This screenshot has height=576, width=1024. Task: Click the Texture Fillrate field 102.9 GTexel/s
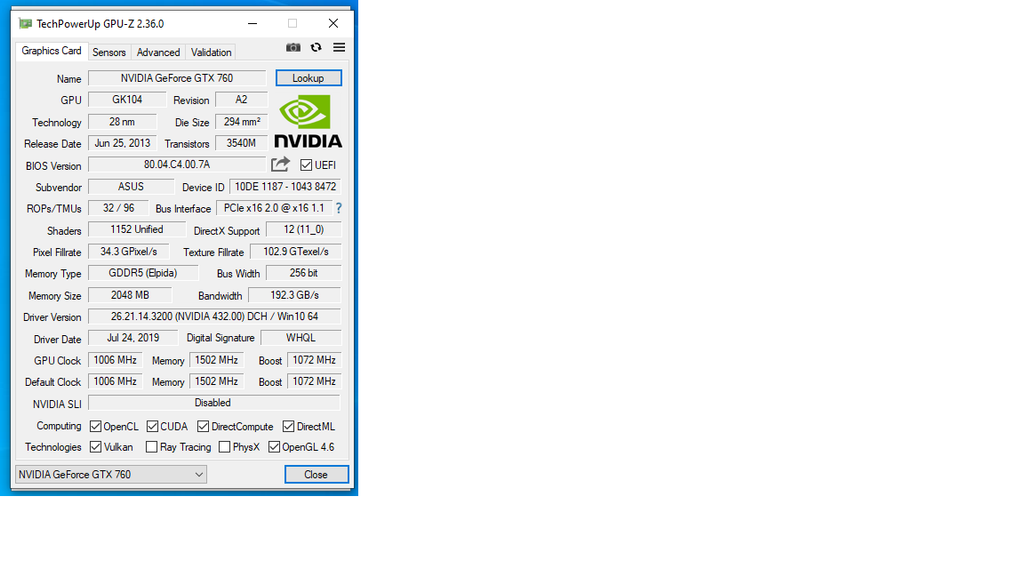tap(296, 251)
